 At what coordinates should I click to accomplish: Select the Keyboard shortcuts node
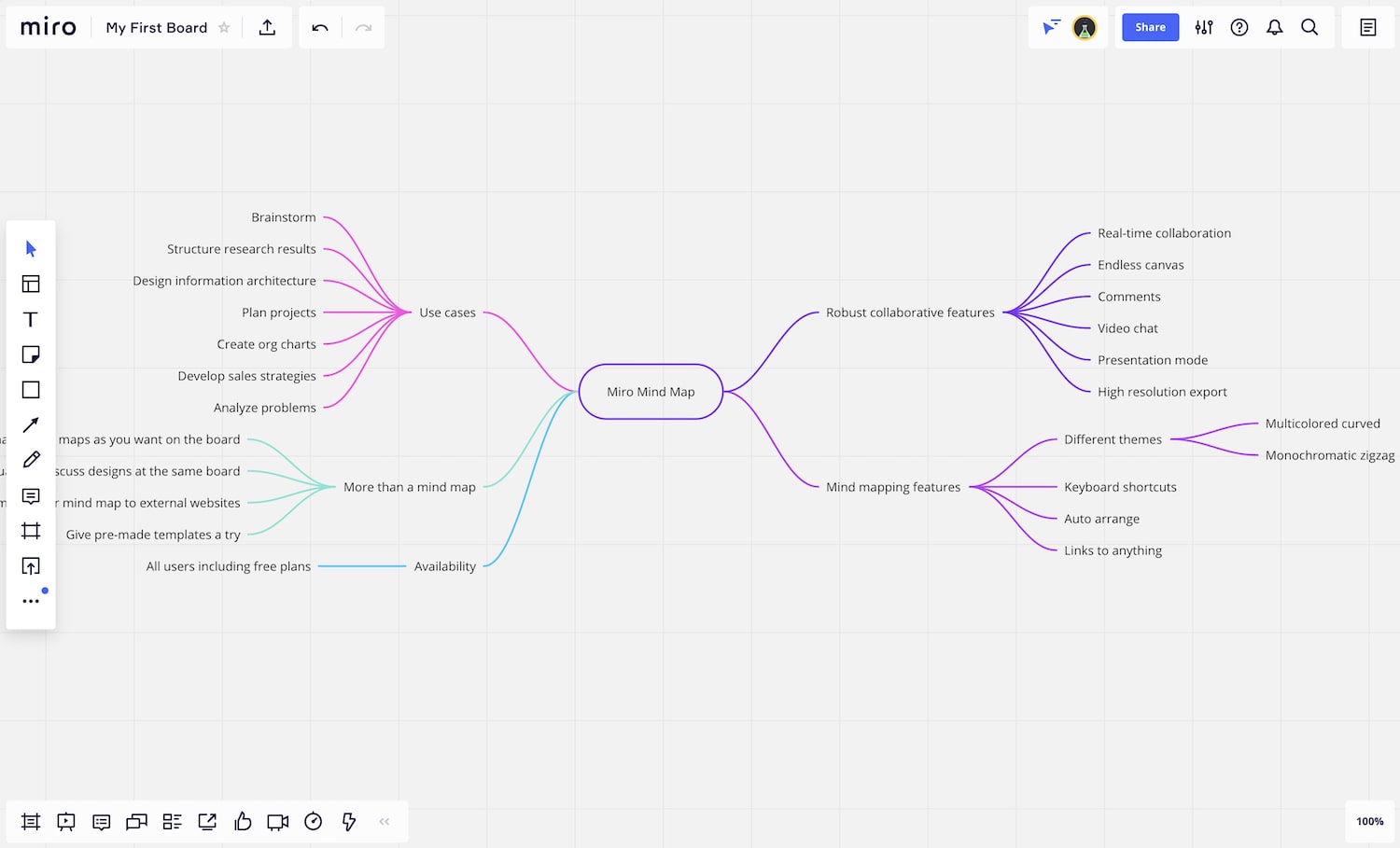(x=1120, y=487)
